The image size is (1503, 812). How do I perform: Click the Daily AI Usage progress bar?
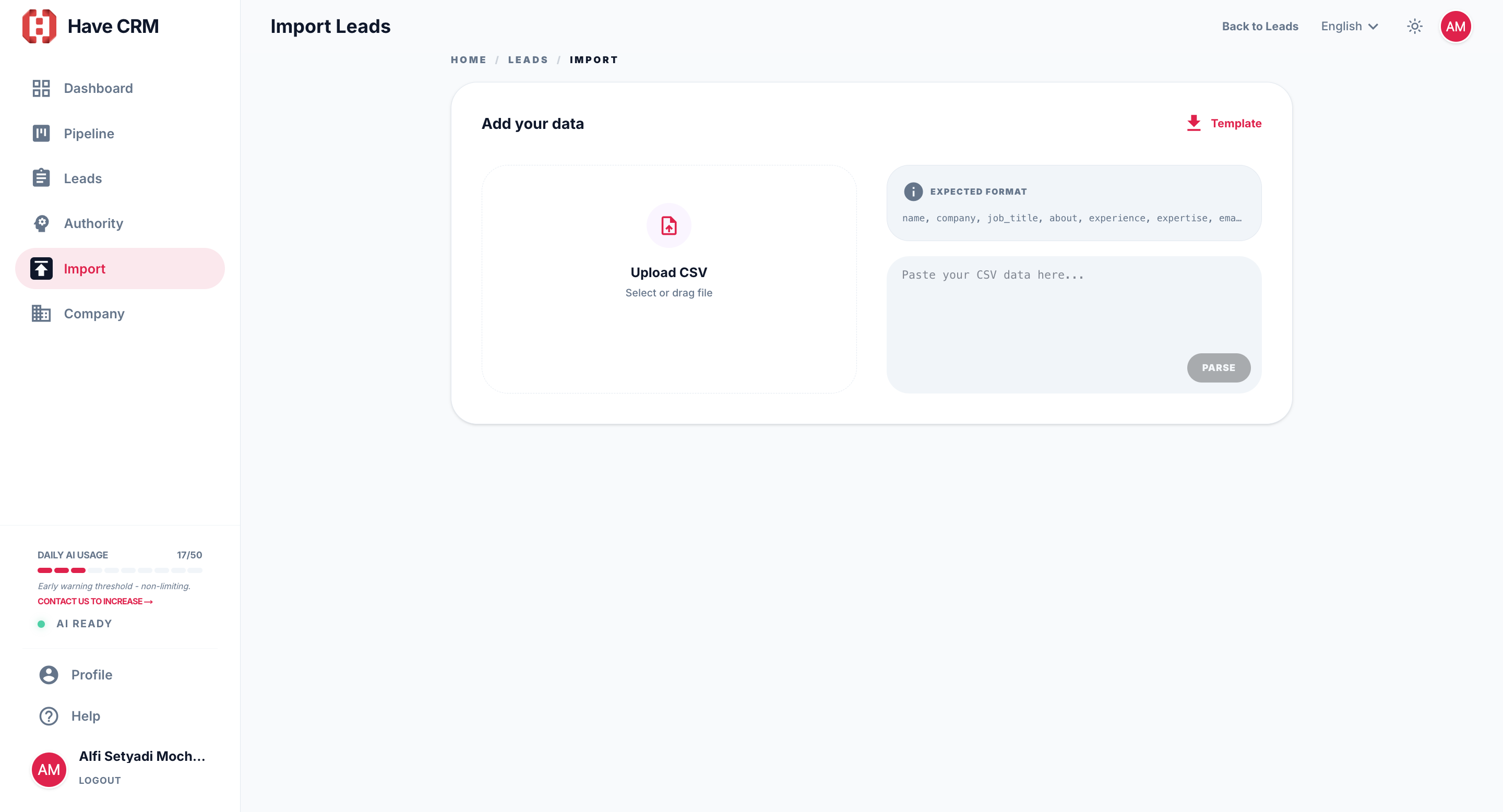click(x=119, y=570)
